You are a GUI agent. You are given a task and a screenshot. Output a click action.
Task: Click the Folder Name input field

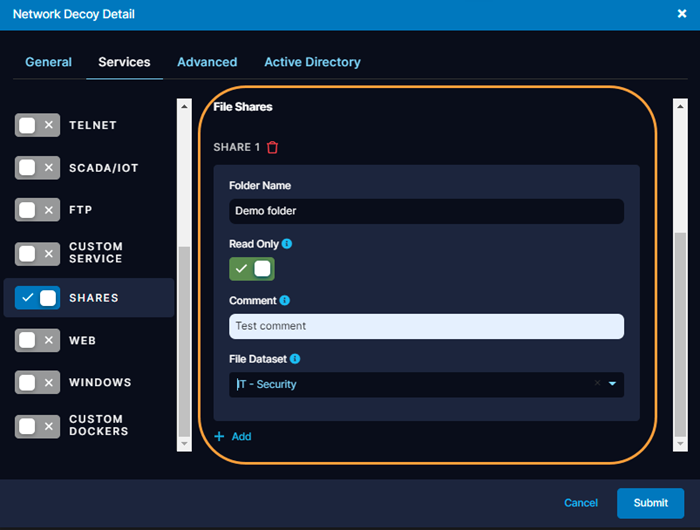pos(426,211)
